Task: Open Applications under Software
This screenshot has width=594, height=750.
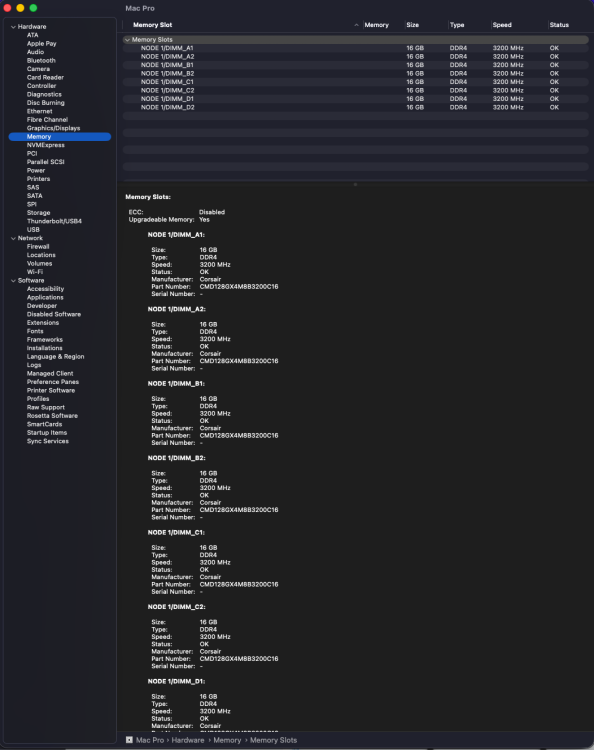Action: point(45,298)
